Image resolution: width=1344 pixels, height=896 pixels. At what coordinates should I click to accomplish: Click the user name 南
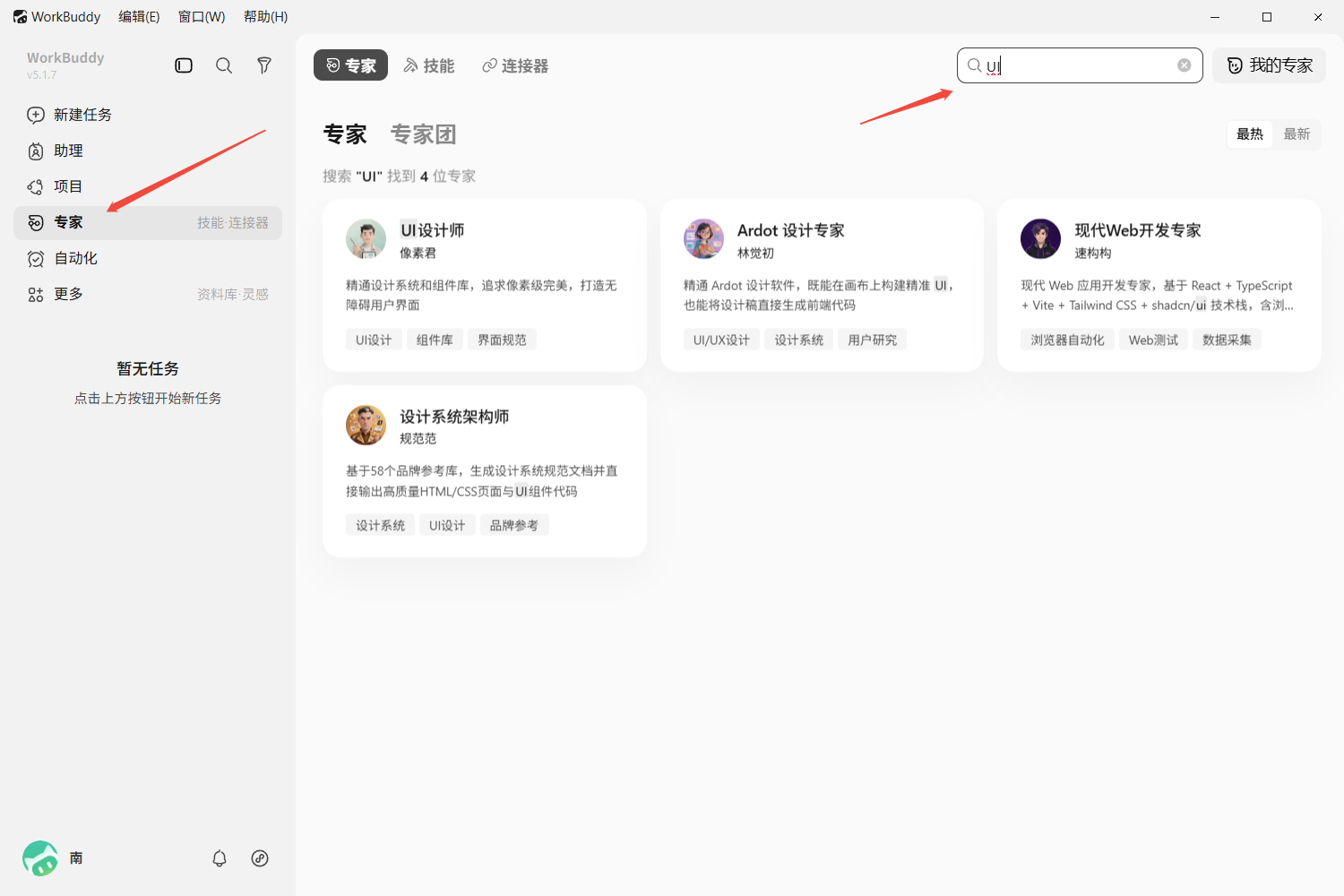76,858
